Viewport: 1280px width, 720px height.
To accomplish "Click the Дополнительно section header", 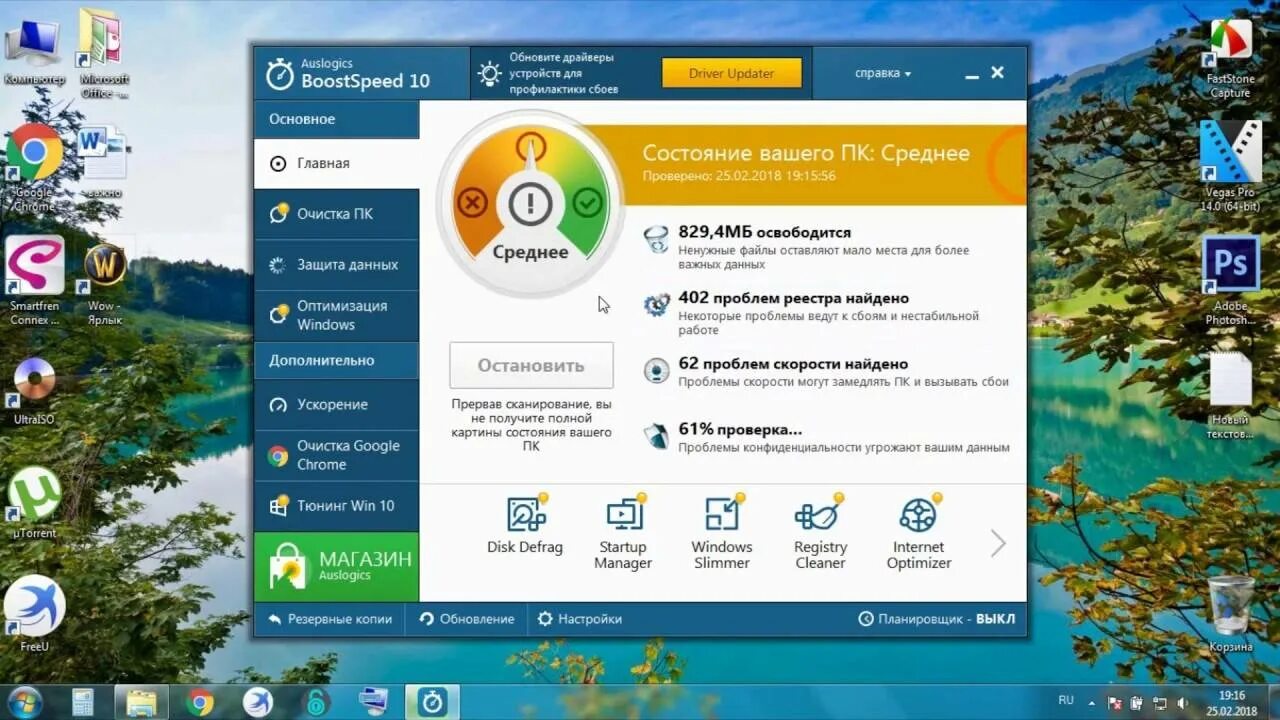I will 336,360.
